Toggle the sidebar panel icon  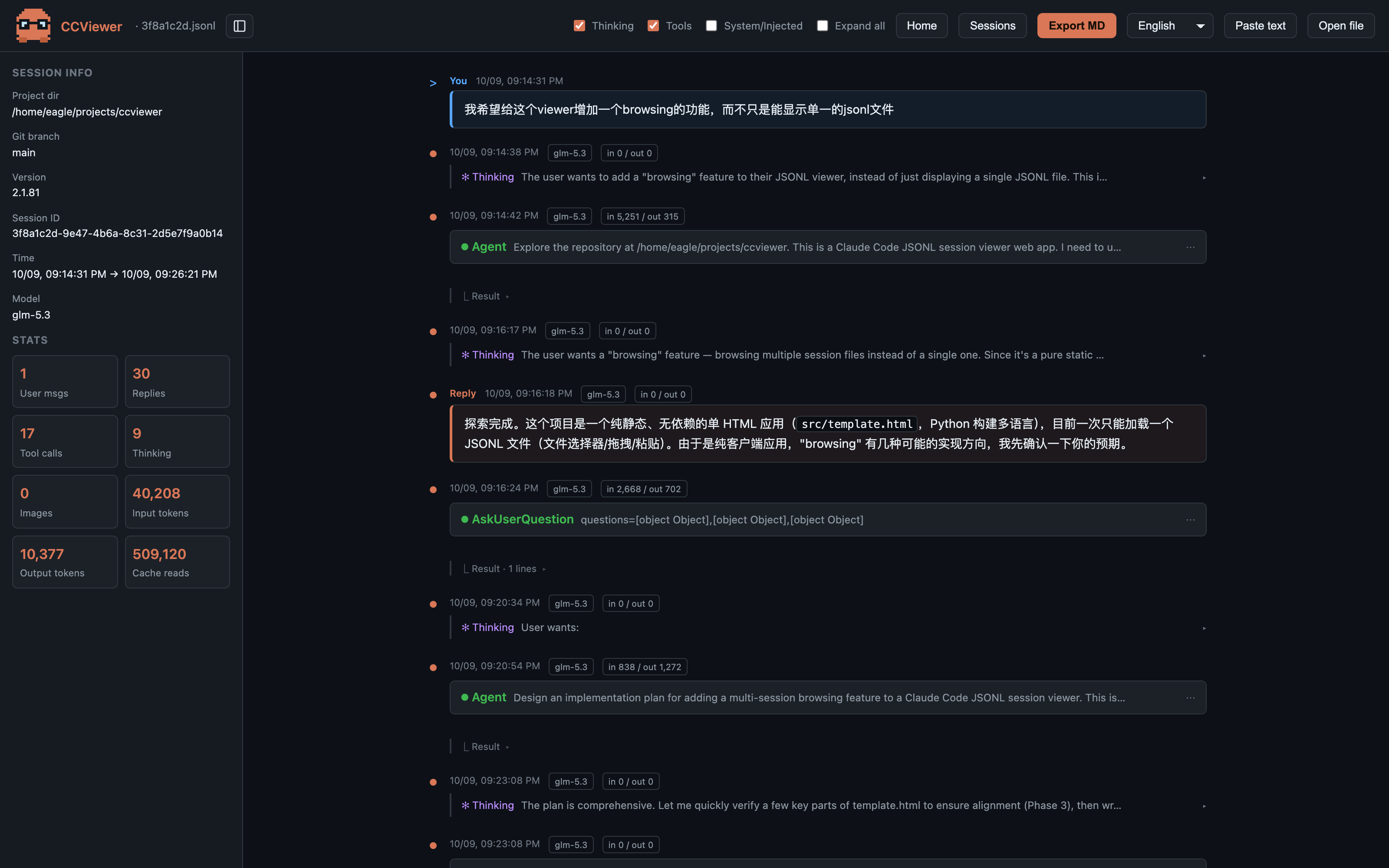tap(239, 26)
